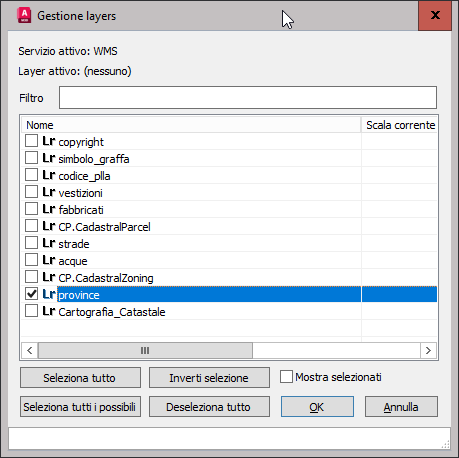This screenshot has height=458, width=459.
Task: Tick the acque layer checkbox
Action: pyautogui.click(x=31, y=260)
